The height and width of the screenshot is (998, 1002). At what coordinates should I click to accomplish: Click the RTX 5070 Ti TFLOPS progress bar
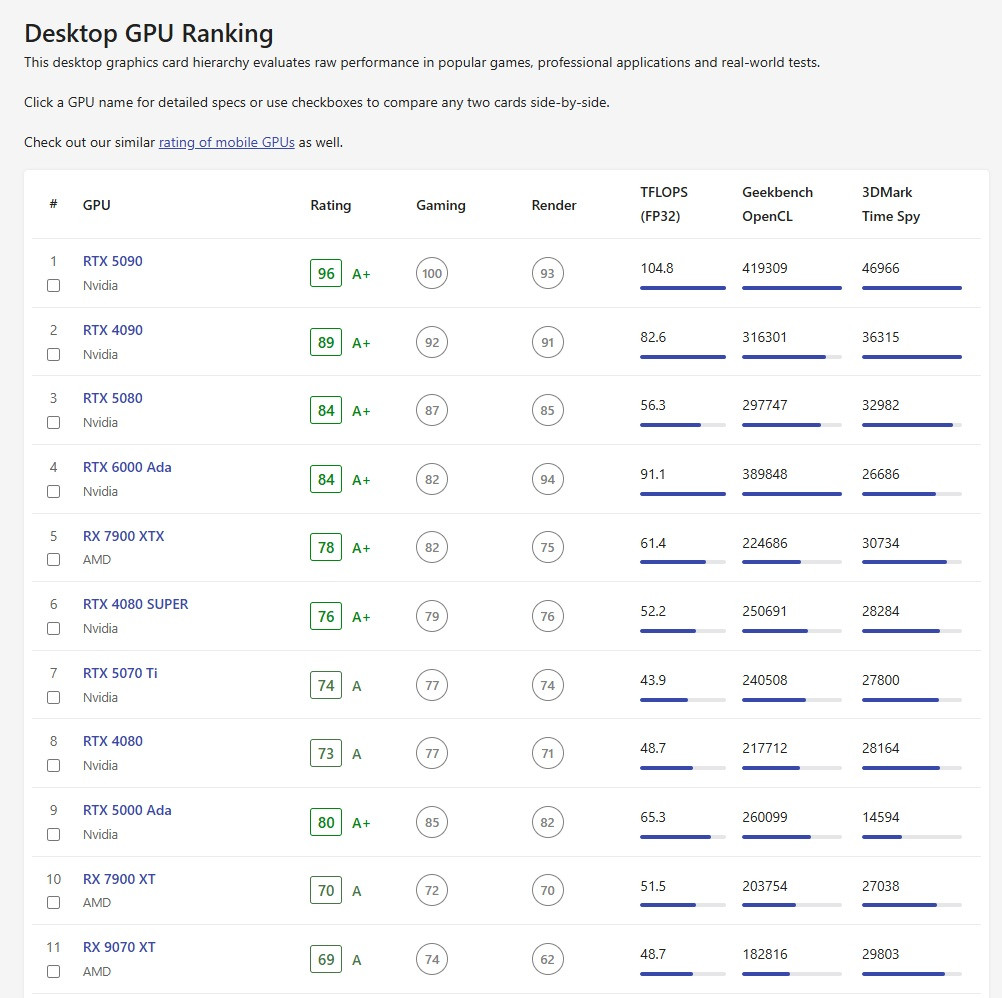coord(682,700)
